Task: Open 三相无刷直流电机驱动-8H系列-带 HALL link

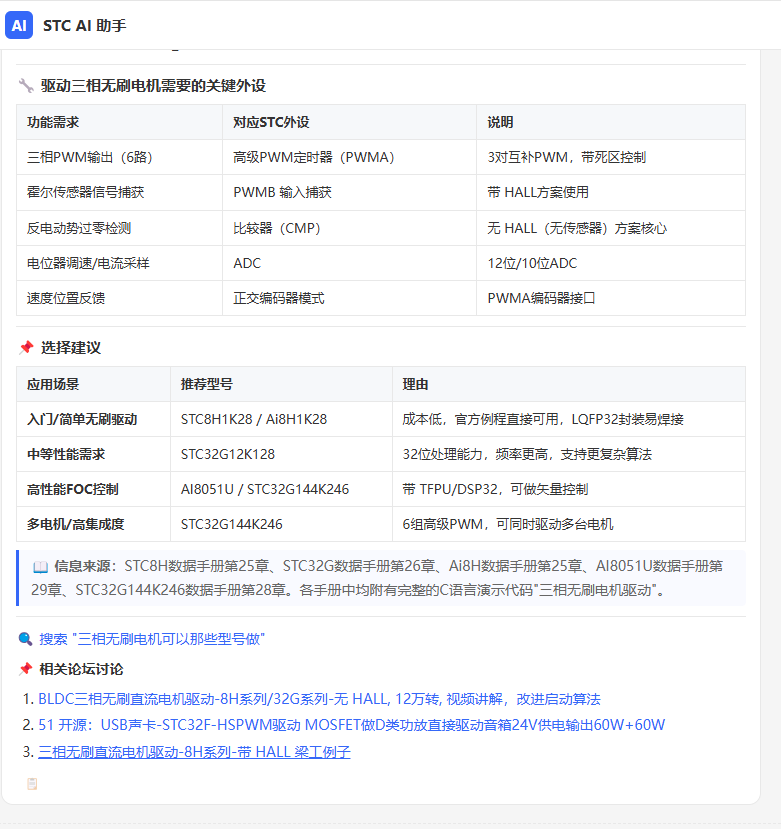Action: [194, 752]
